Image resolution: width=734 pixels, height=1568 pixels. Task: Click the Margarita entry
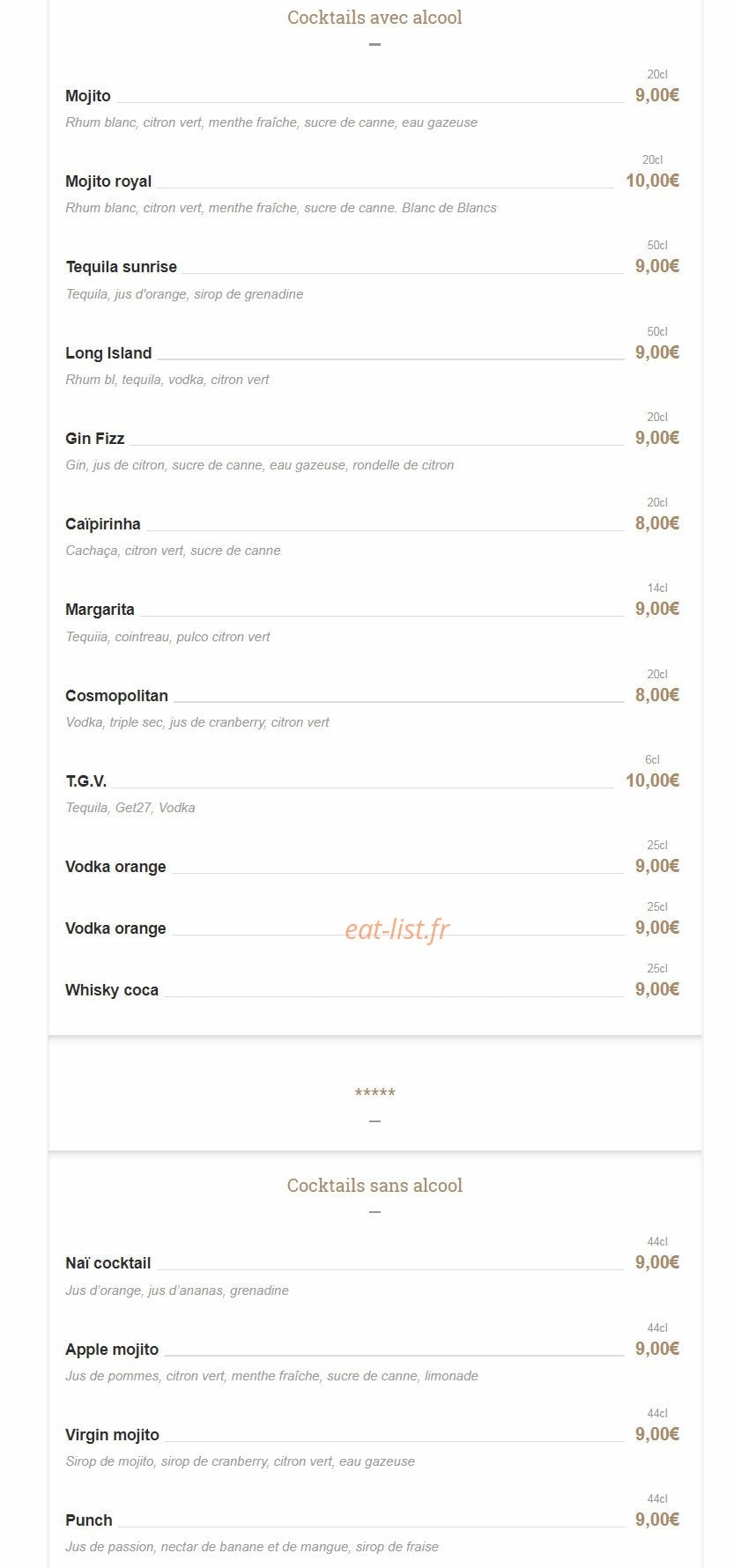100,610
